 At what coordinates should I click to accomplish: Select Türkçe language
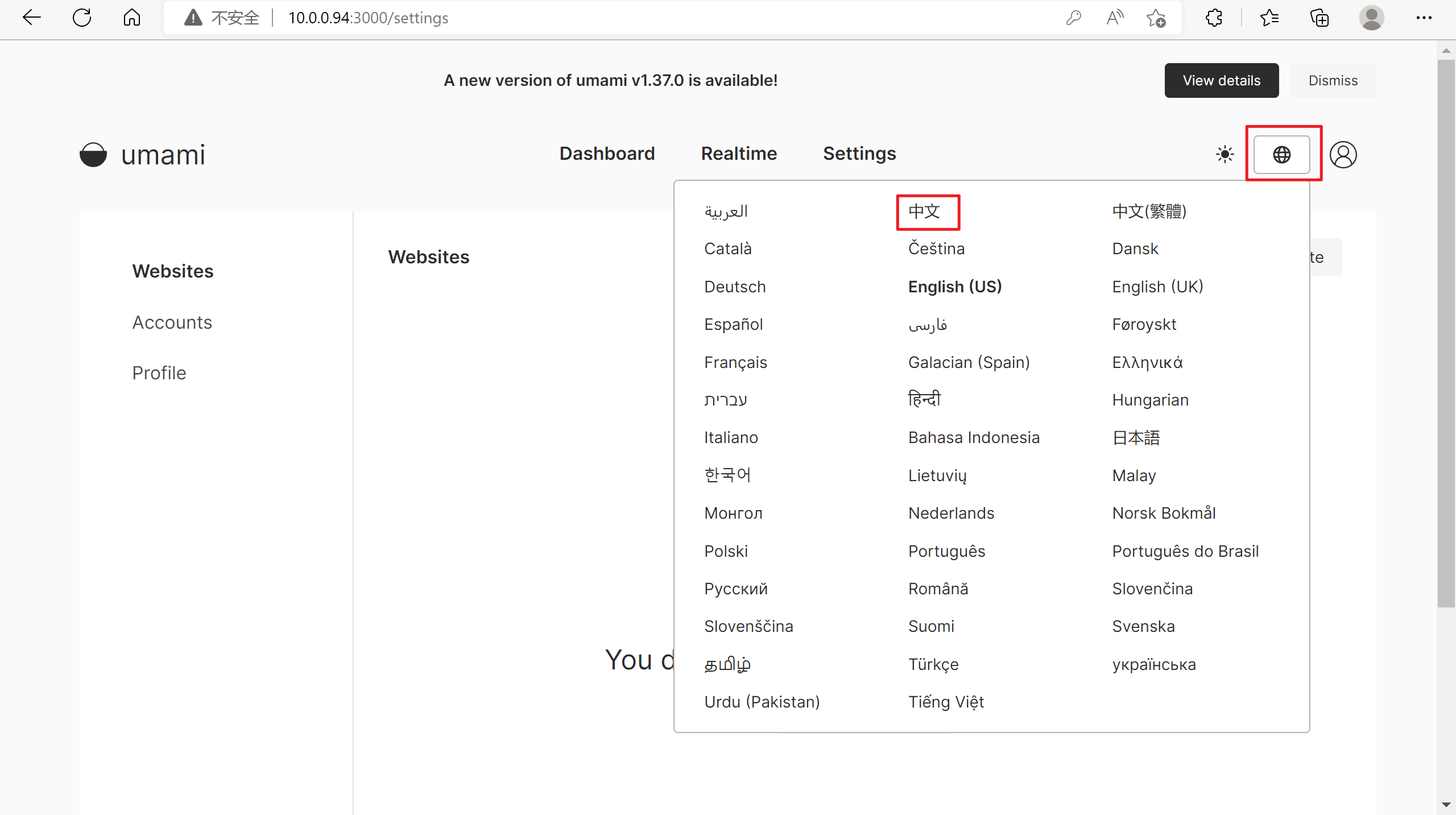click(x=933, y=664)
